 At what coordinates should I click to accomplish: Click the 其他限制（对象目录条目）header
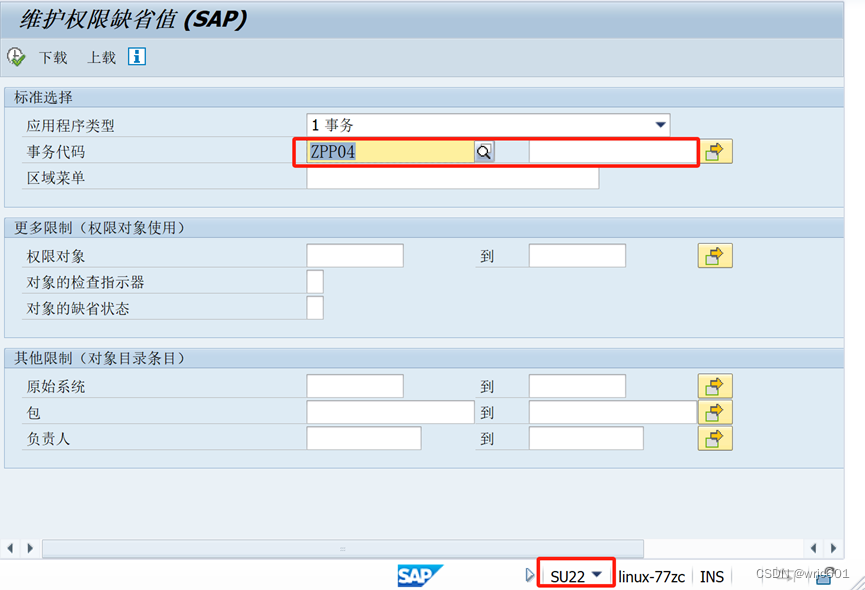tap(424, 358)
